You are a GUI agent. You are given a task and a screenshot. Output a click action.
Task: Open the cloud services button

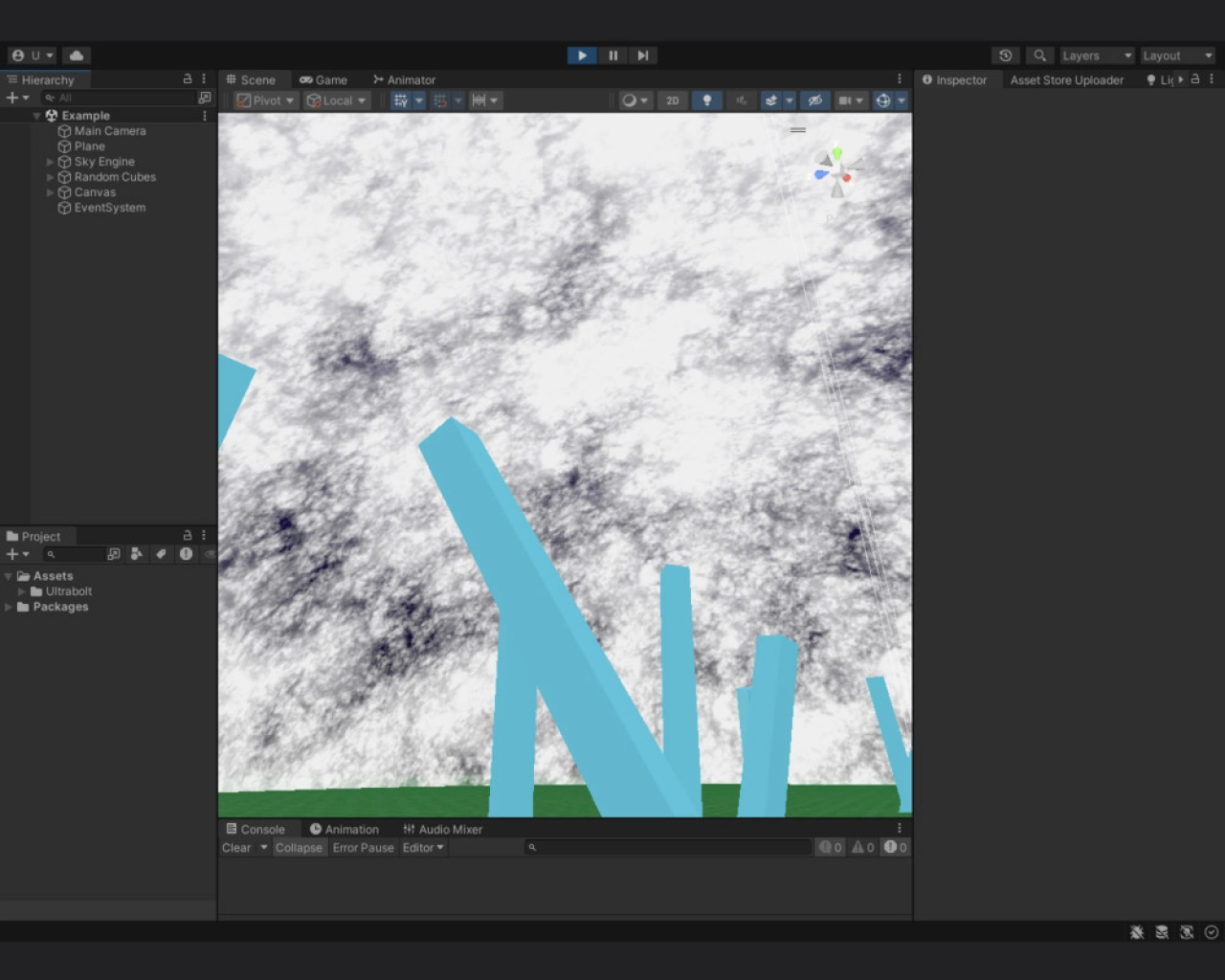pos(77,56)
